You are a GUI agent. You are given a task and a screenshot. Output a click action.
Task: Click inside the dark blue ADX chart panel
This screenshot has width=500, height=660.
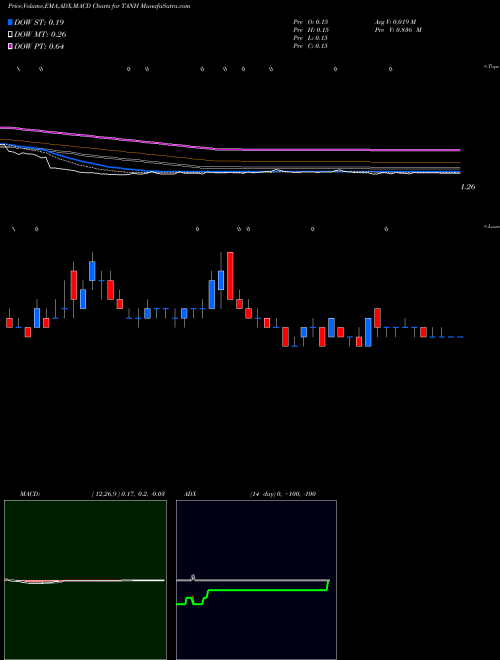click(x=256, y=580)
